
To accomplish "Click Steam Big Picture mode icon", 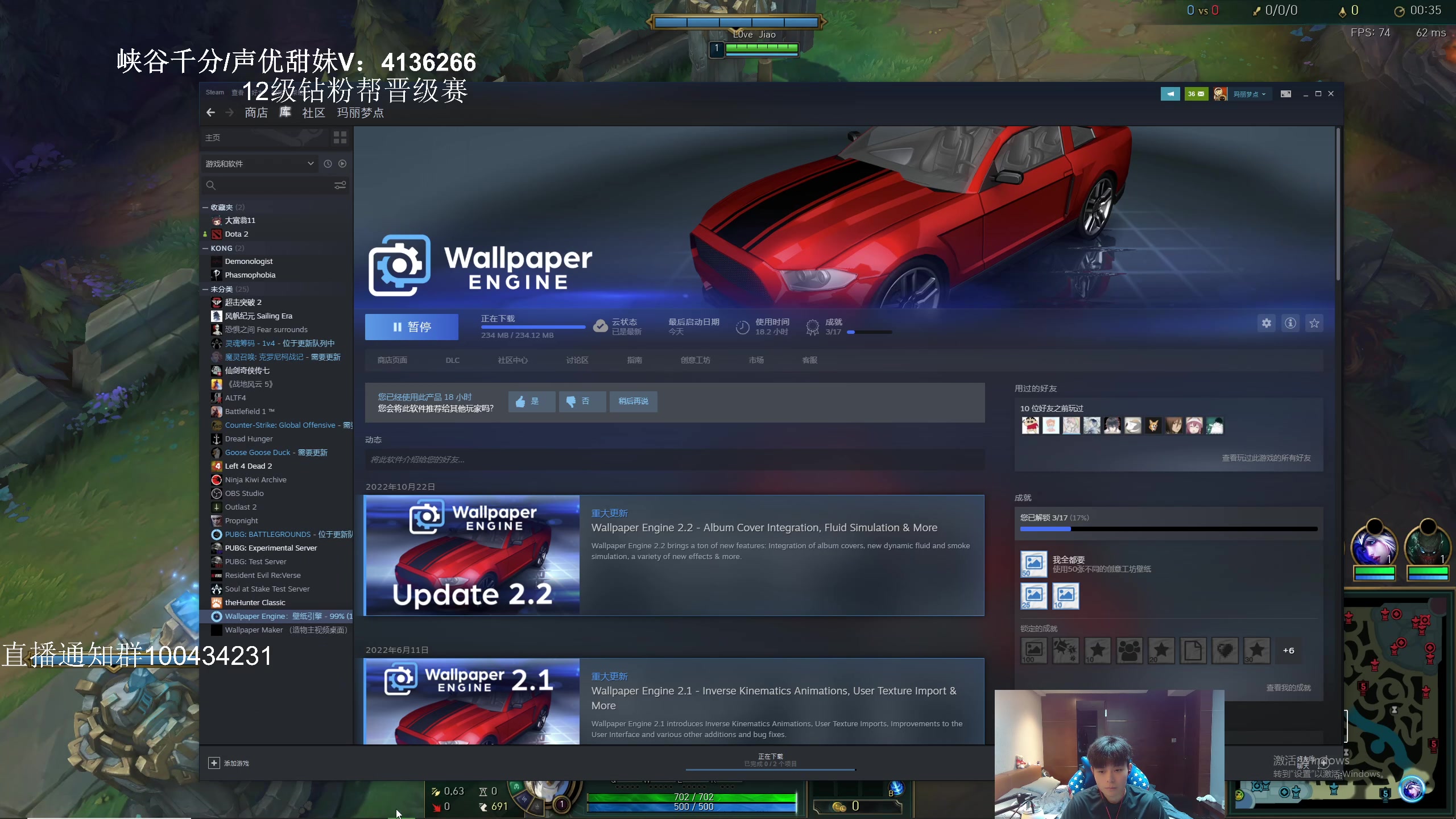I will 1286,94.
